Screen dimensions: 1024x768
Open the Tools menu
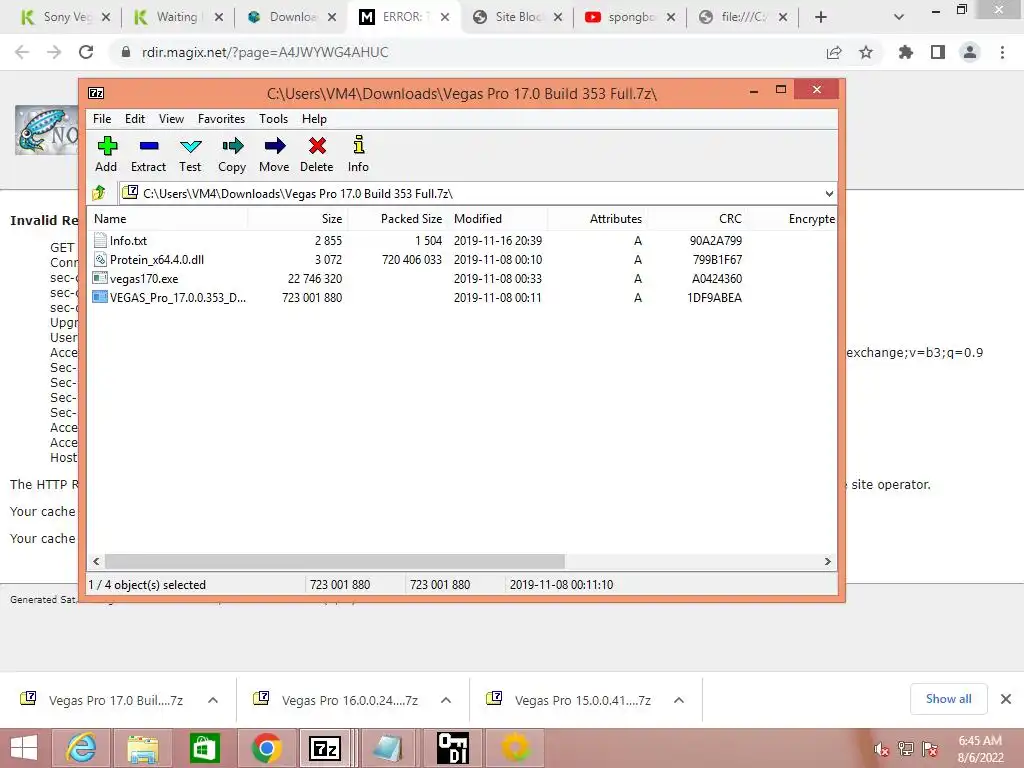273,119
